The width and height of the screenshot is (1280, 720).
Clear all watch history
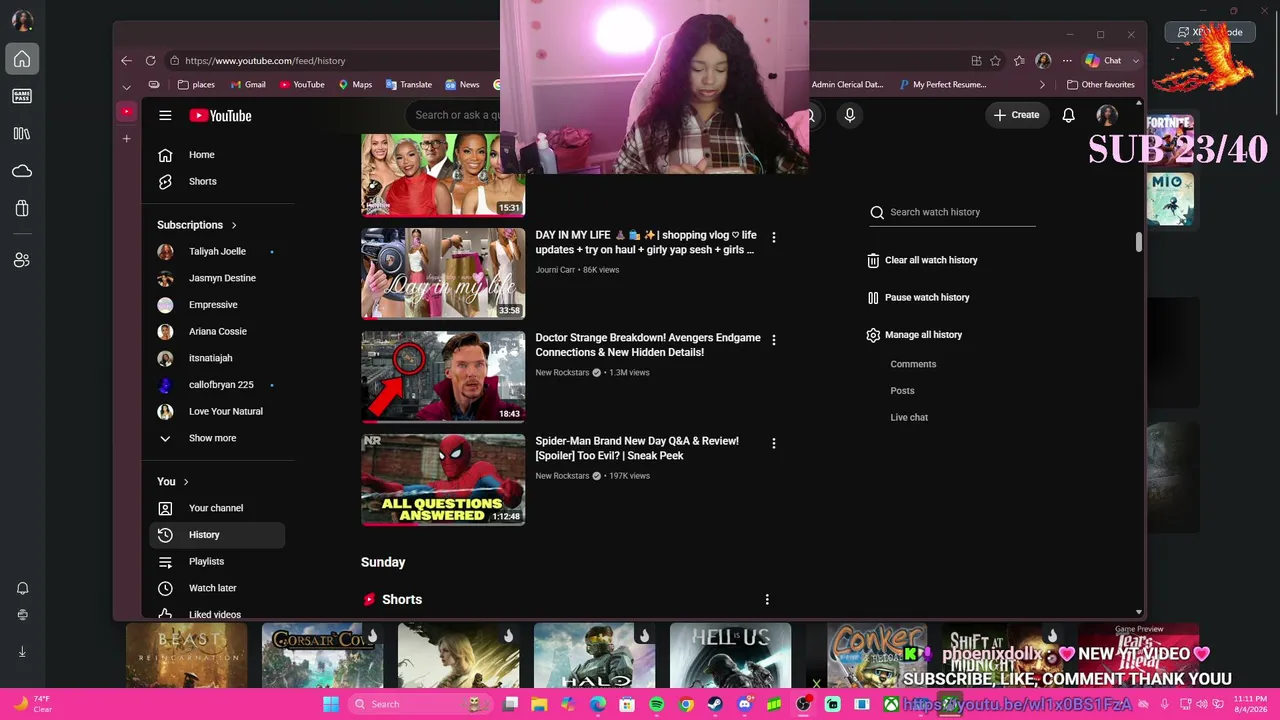point(923,260)
